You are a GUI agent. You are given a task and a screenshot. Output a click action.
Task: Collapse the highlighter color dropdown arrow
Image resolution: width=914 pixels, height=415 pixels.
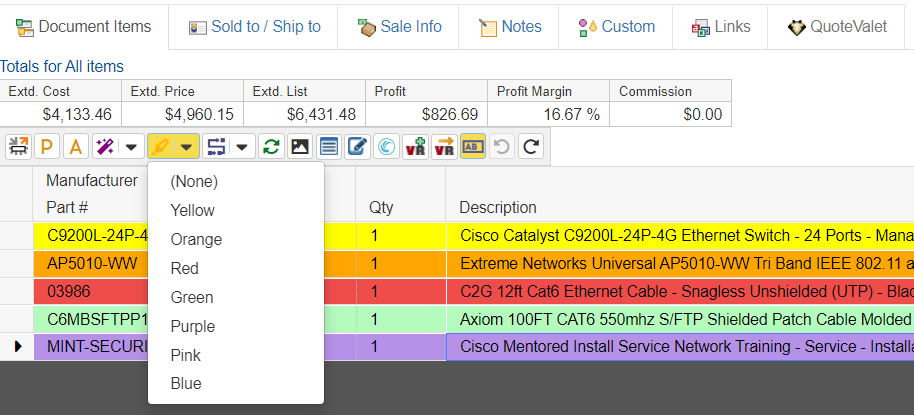tap(187, 147)
